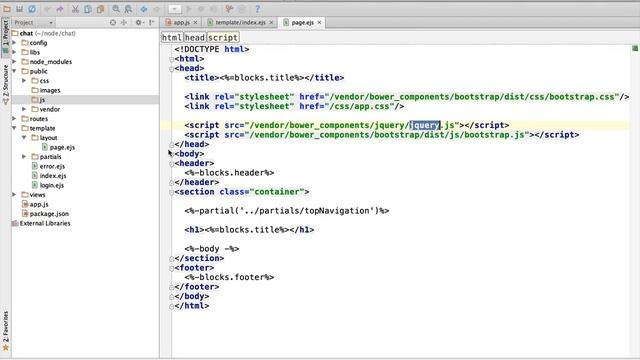This screenshot has height=360, width=640.
Task: Expand the css folder arrow
Action: (x=24, y=80)
